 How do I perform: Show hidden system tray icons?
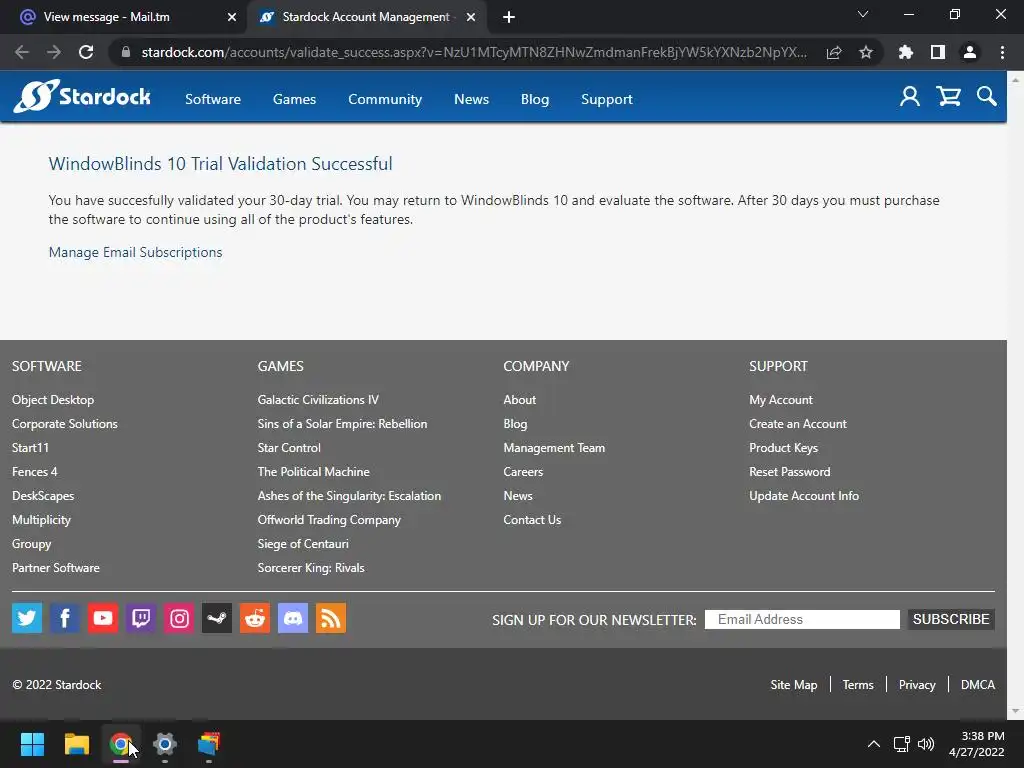click(x=873, y=744)
